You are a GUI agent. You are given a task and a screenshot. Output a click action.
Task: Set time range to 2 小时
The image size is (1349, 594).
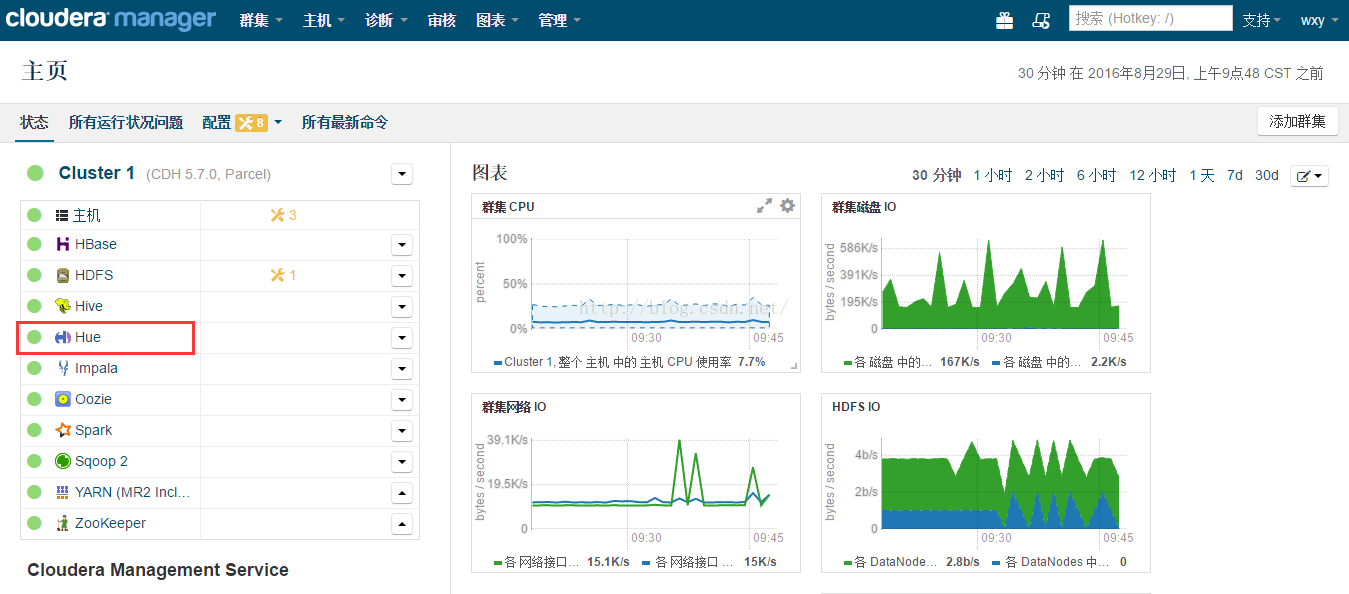point(1044,175)
